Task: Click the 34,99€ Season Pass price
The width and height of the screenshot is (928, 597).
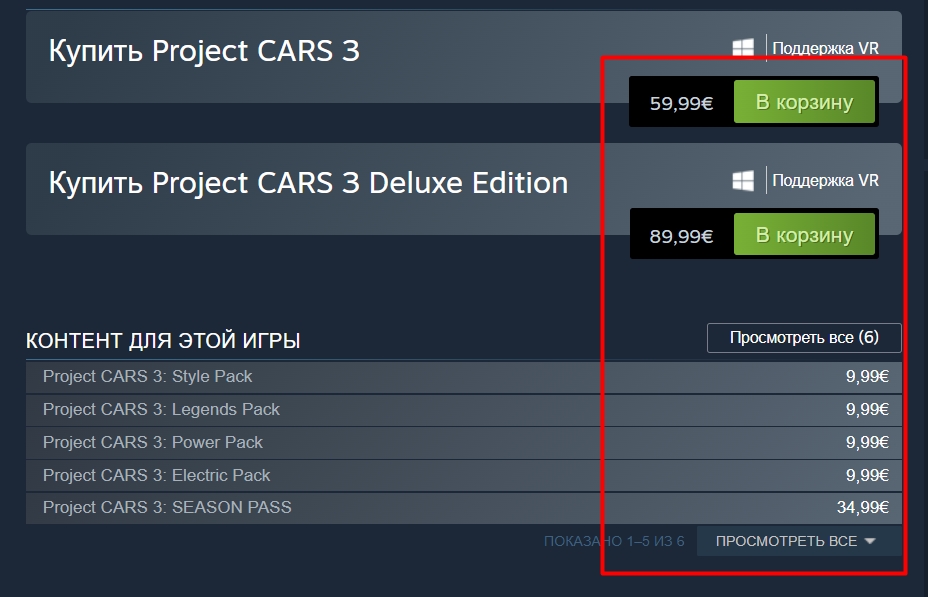Action: click(x=862, y=508)
